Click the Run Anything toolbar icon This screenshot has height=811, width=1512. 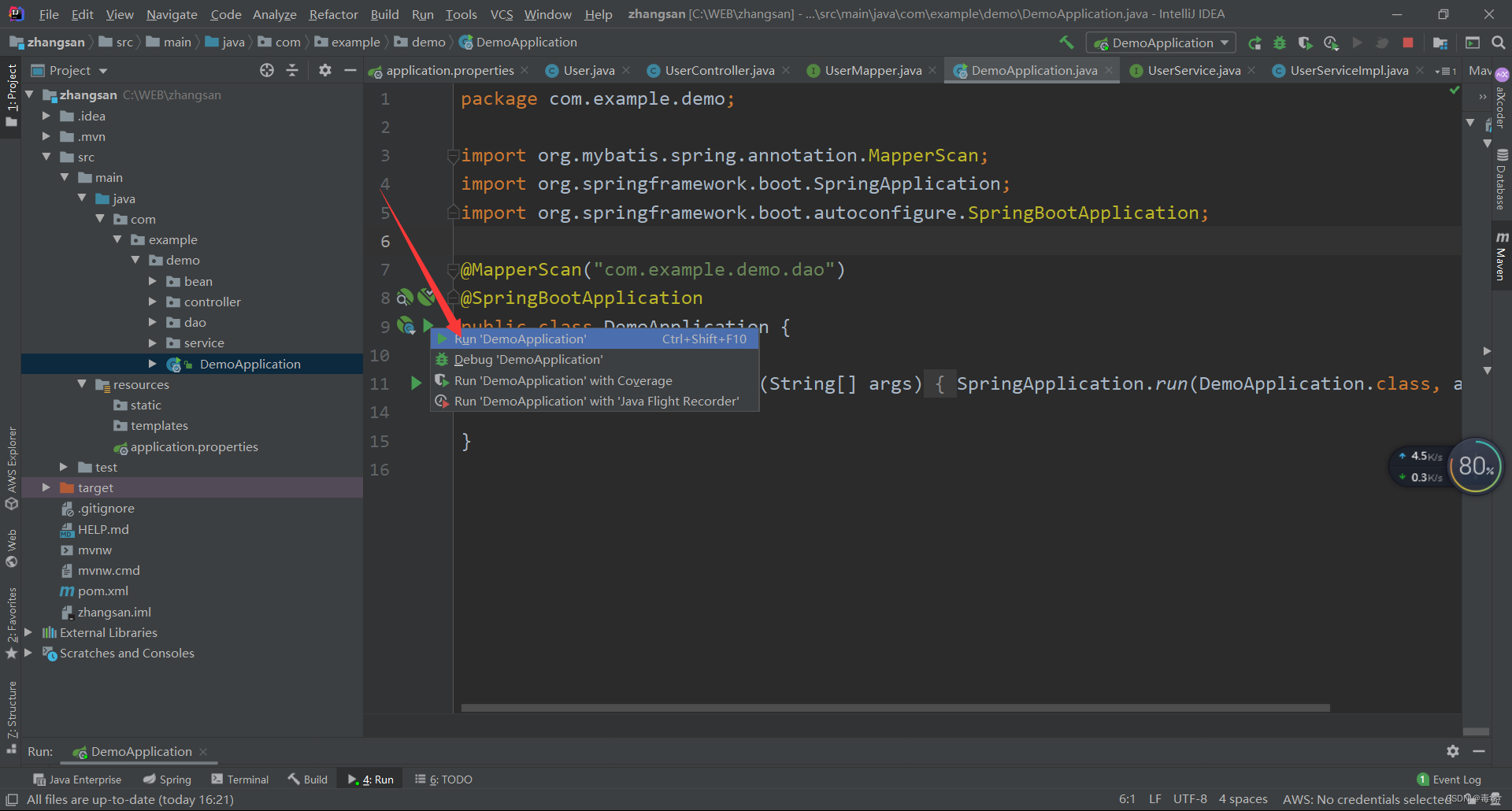coord(1473,43)
